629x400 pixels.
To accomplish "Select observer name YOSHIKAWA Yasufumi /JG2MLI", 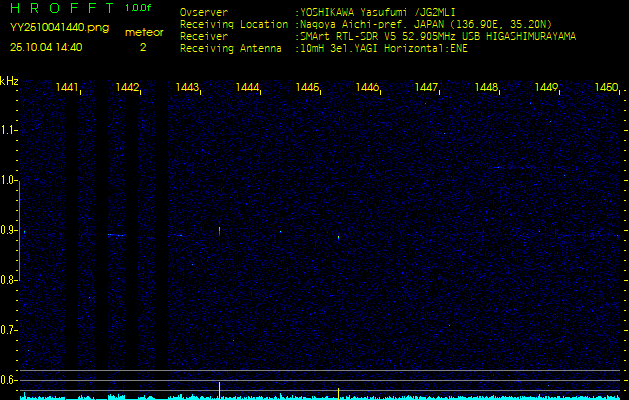I will [378, 12].
